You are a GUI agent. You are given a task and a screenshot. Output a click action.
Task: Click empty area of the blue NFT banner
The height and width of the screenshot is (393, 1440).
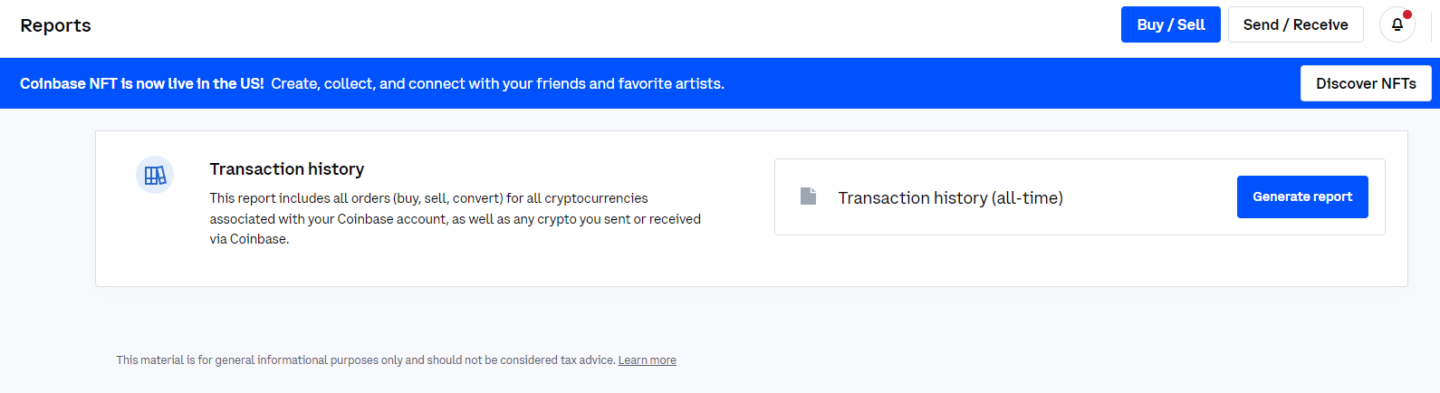(1010, 83)
